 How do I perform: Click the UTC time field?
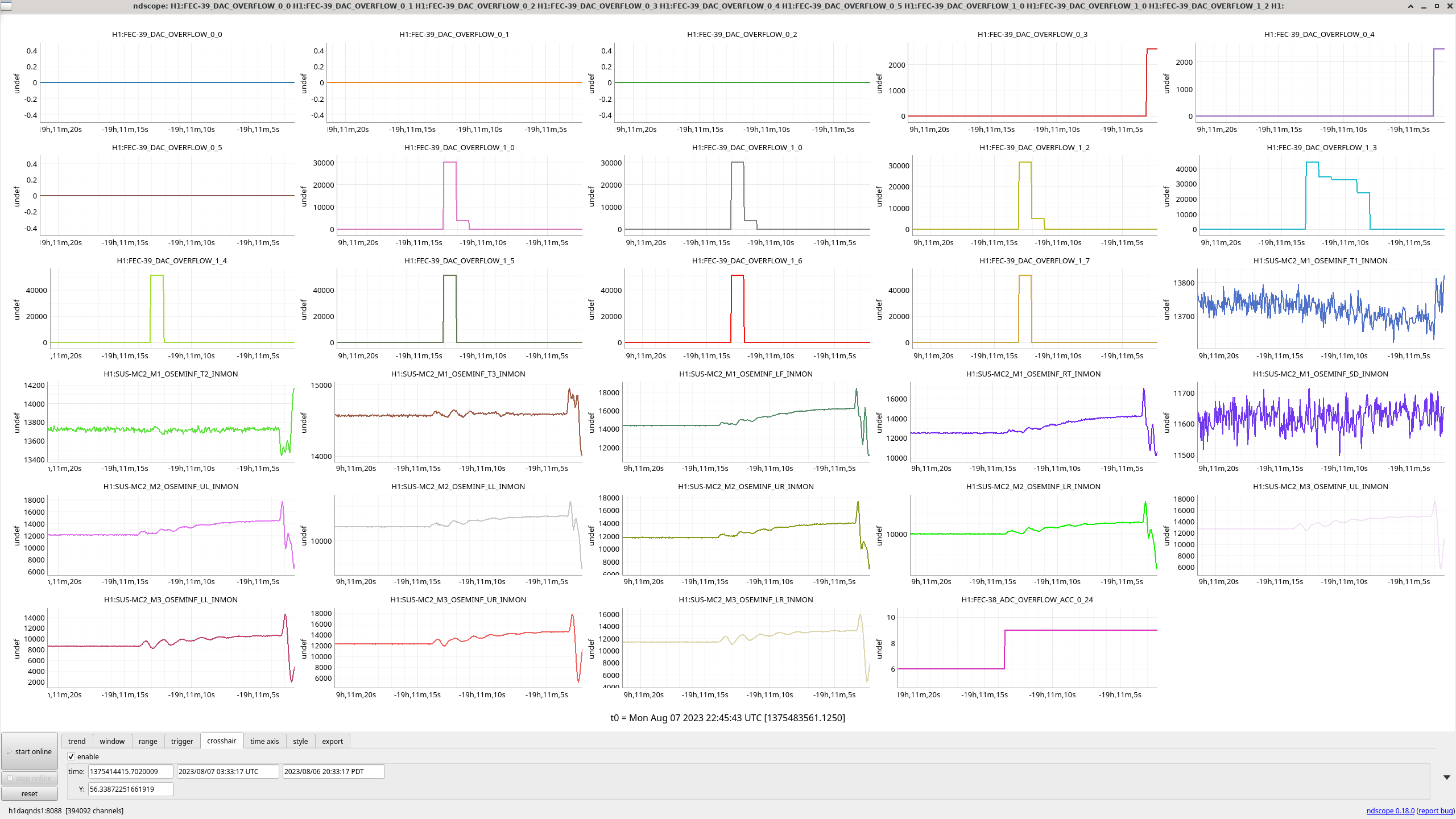click(x=227, y=771)
